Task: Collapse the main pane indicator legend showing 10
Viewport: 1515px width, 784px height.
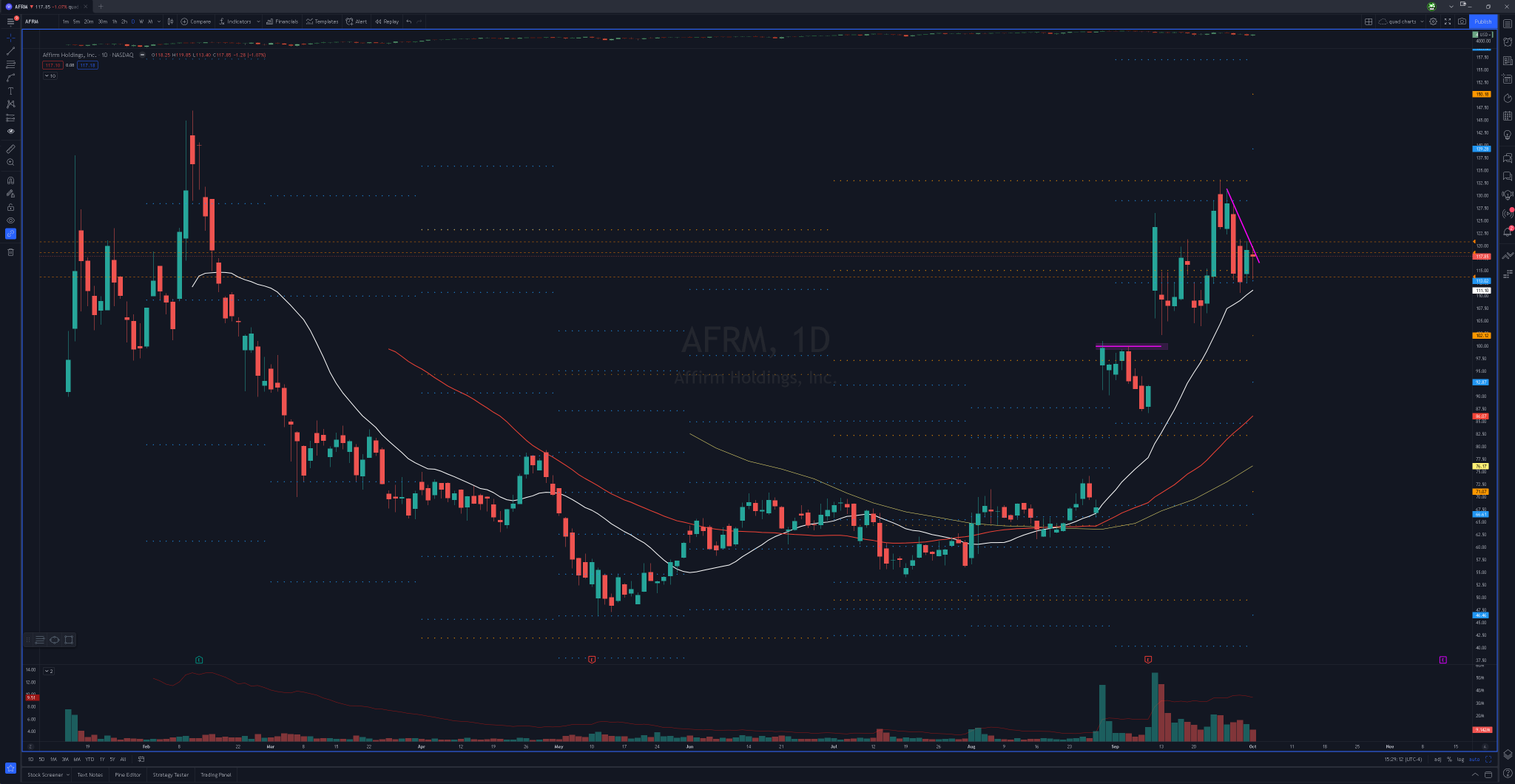Action: (50, 76)
